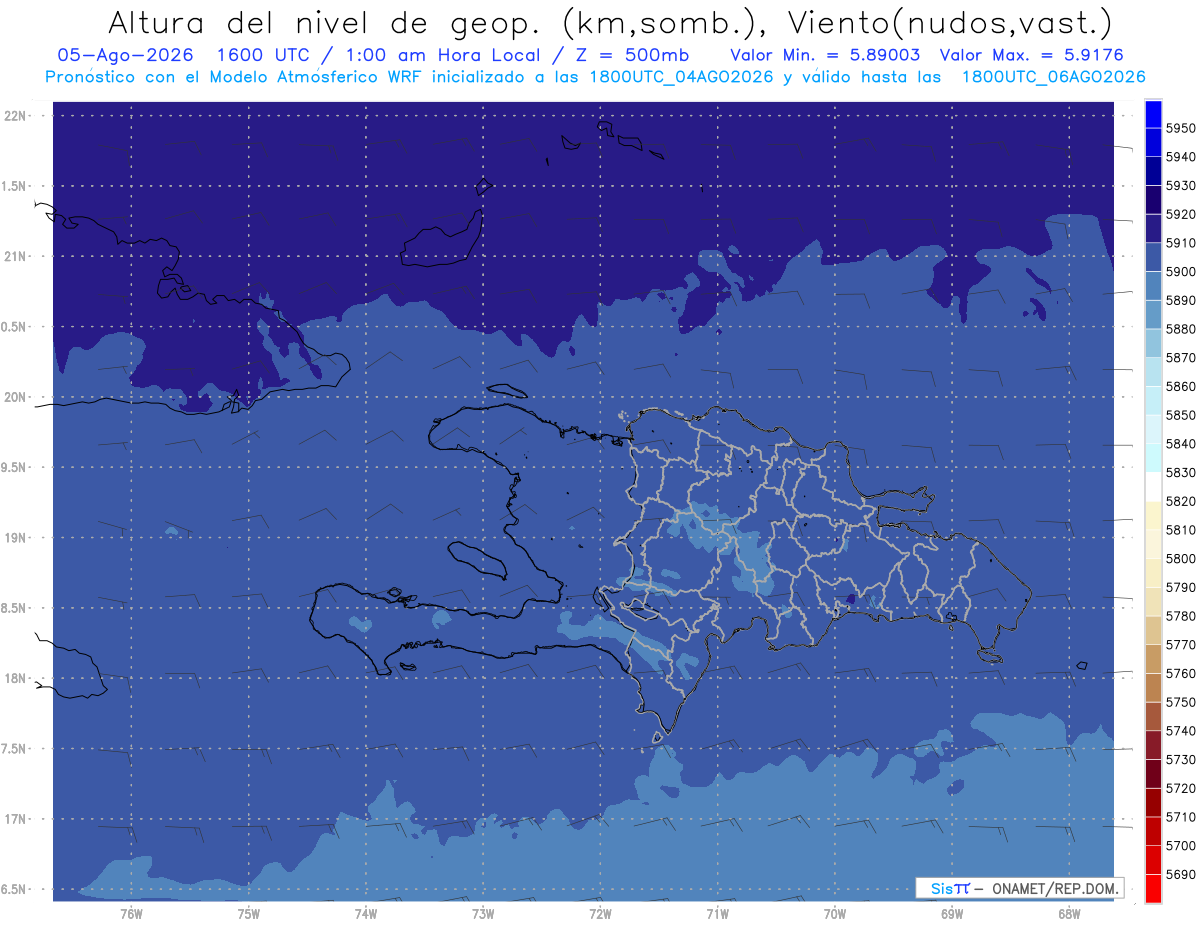Viewport: 1200px width, 927px height.
Task: Click the '68W' longitude label
Action: click(1069, 913)
